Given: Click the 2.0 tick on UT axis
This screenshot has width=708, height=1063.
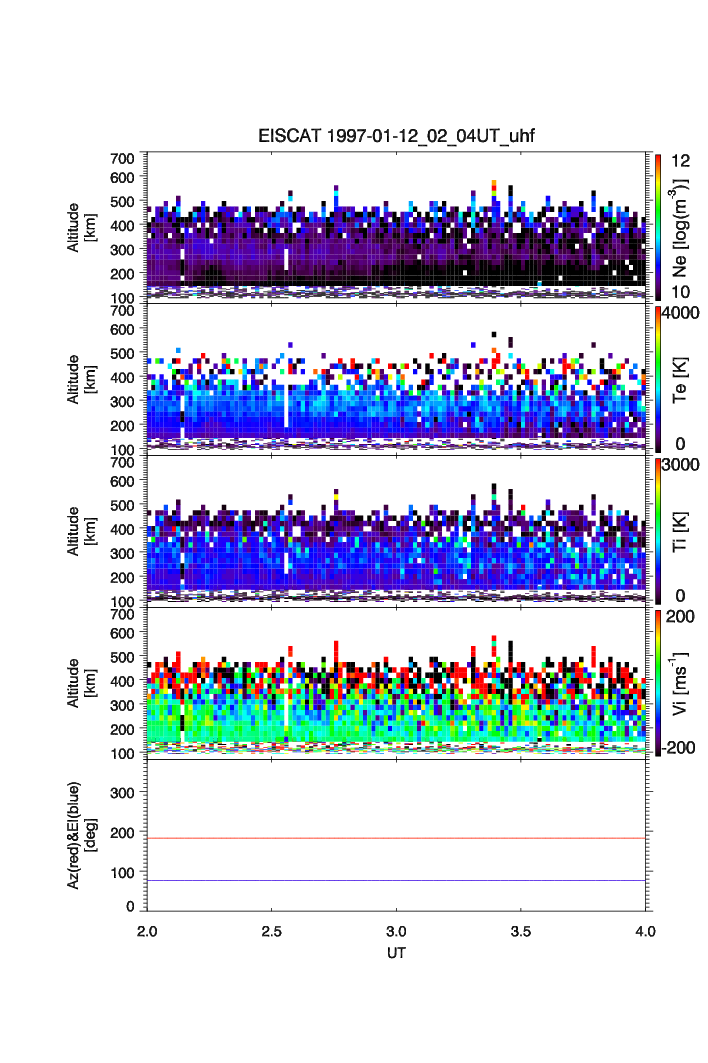Looking at the screenshot, I should [x=147, y=931].
